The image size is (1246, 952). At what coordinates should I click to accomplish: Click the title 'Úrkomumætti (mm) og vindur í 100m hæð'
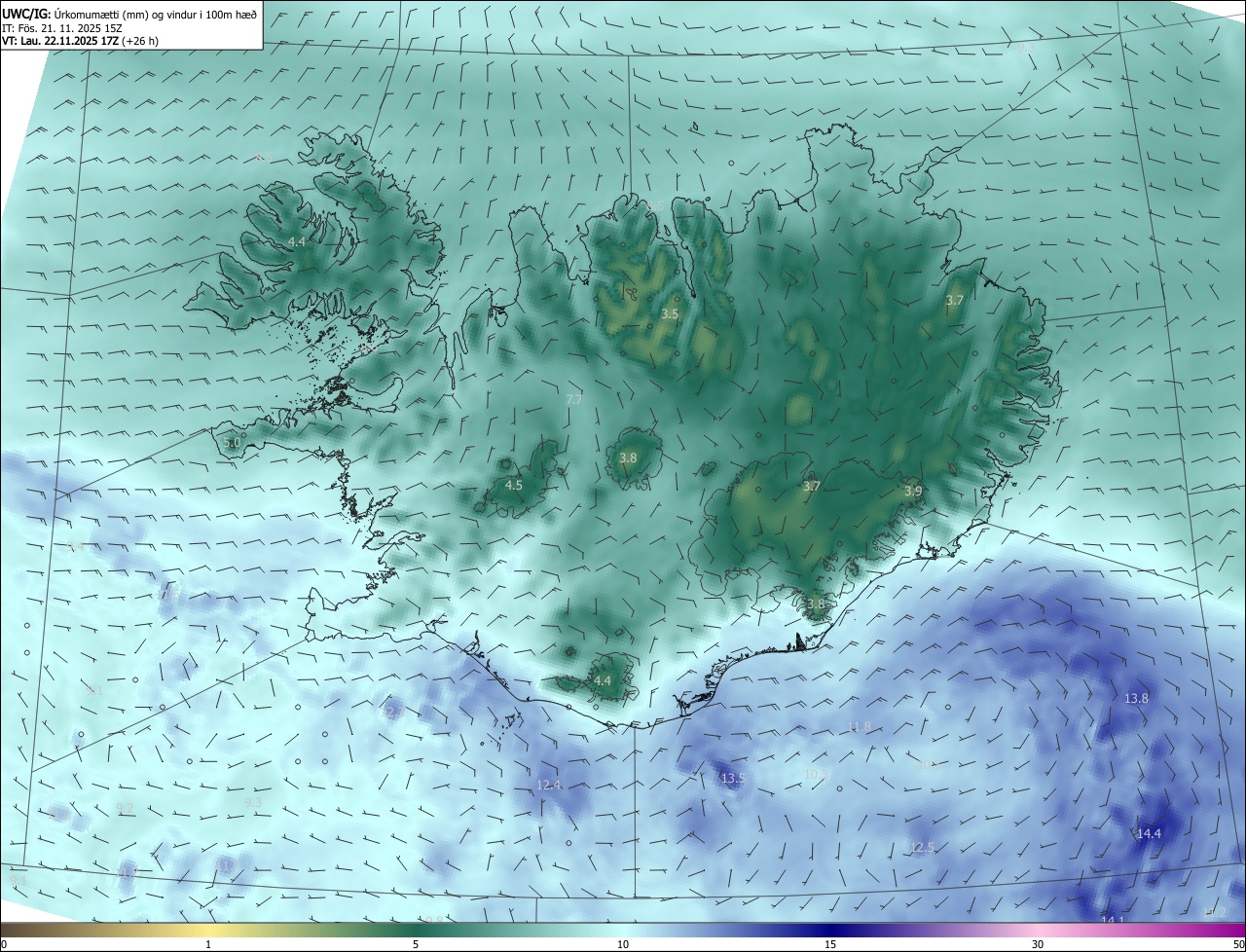(154, 14)
